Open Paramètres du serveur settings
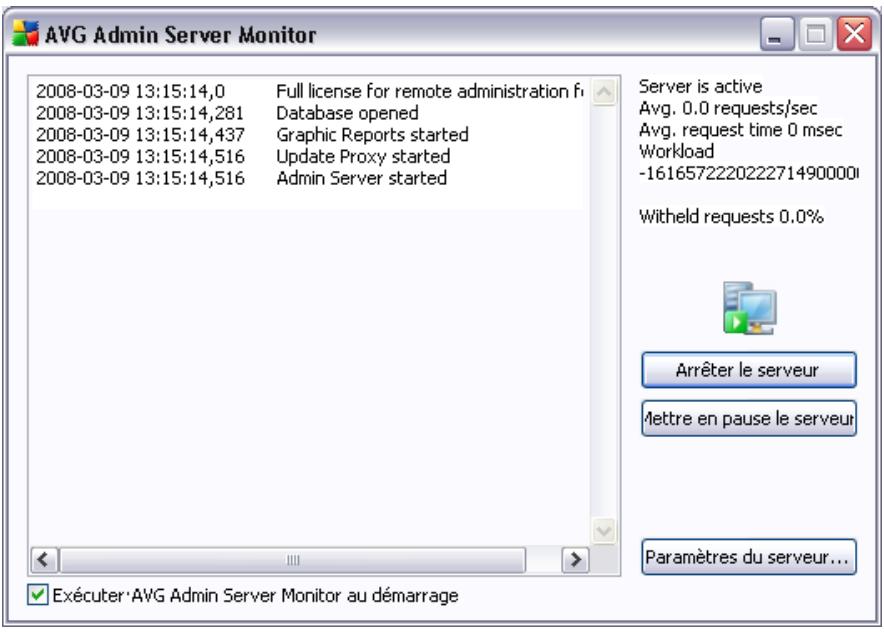The height and width of the screenshot is (632, 884). (749, 557)
